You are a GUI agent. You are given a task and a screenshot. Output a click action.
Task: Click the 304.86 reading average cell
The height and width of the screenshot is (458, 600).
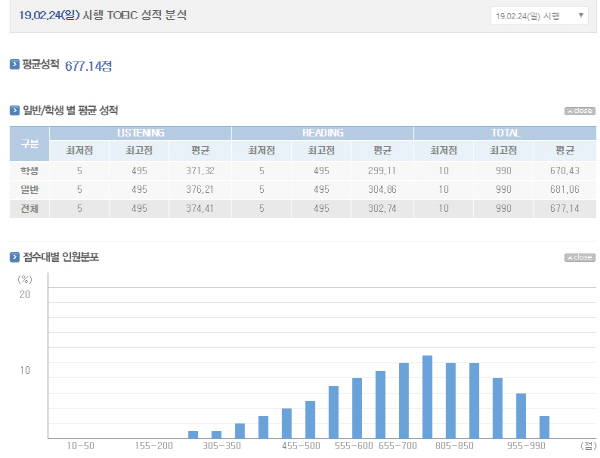point(382,189)
